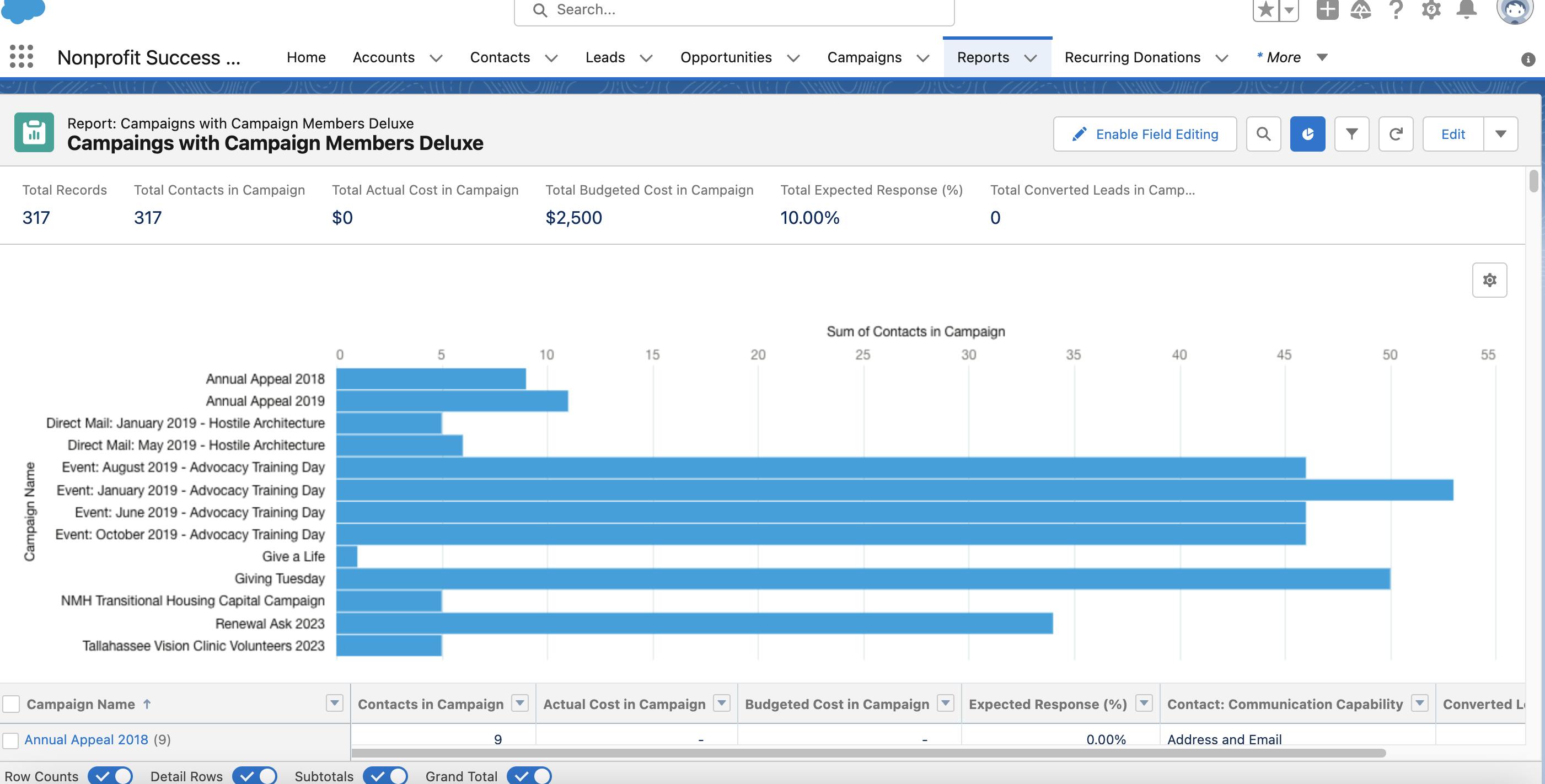This screenshot has height=784, width=1545.
Task: Expand the Reports tab chevron
Action: point(1031,57)
